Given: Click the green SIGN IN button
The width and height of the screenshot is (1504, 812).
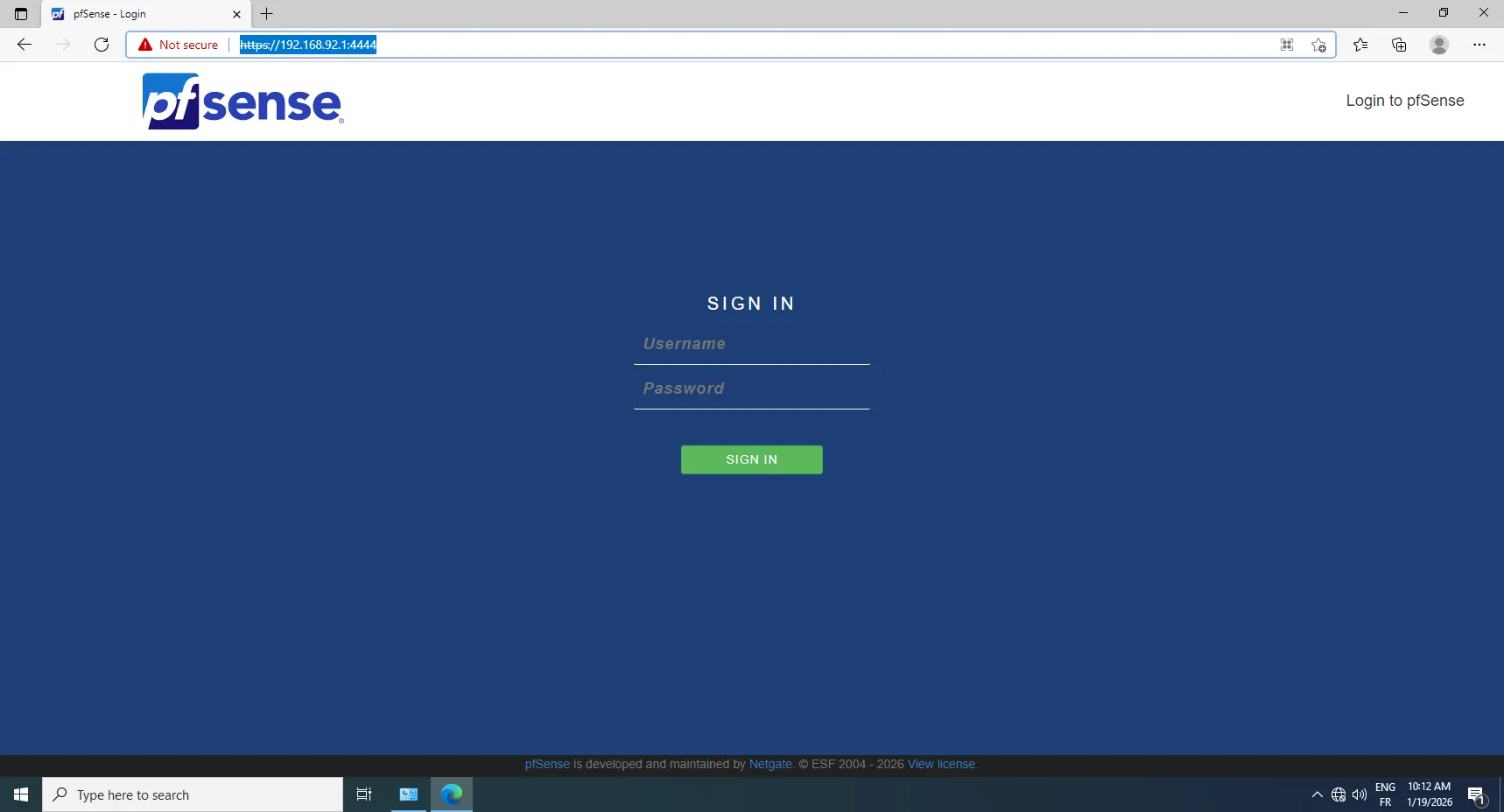Looking at the screenshot, I should point(752,459).
